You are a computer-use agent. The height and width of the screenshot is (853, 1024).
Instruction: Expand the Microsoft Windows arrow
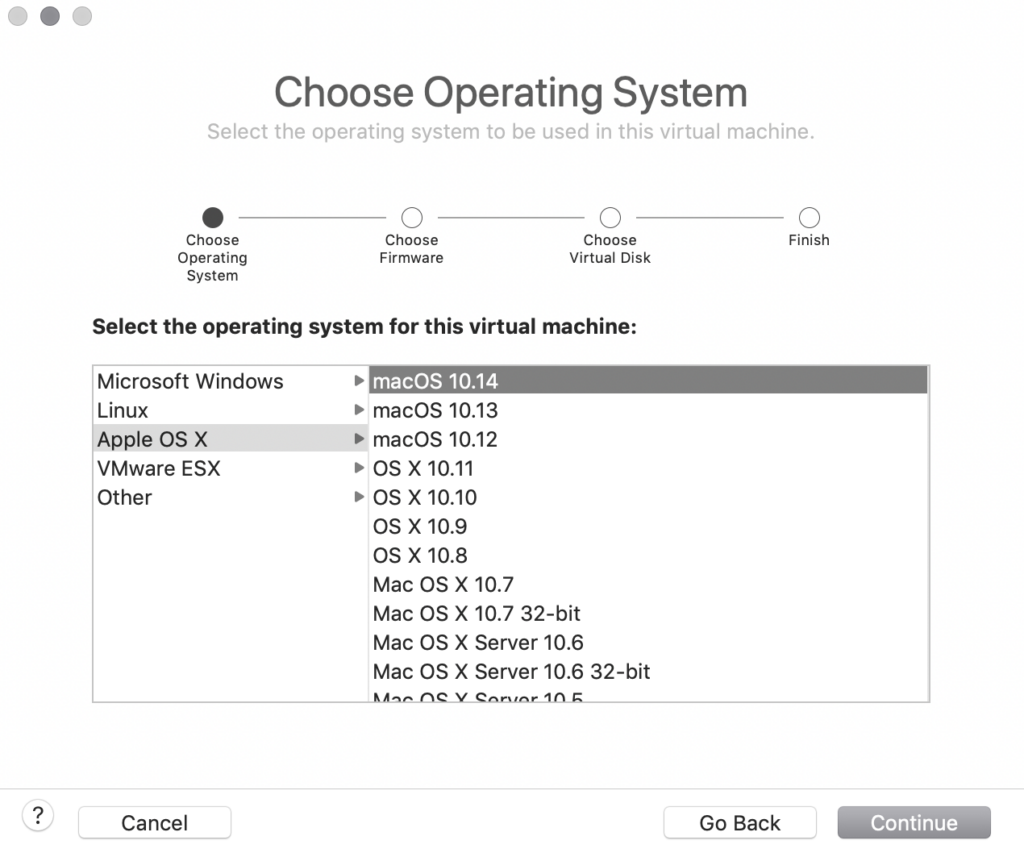click(359, 381)
